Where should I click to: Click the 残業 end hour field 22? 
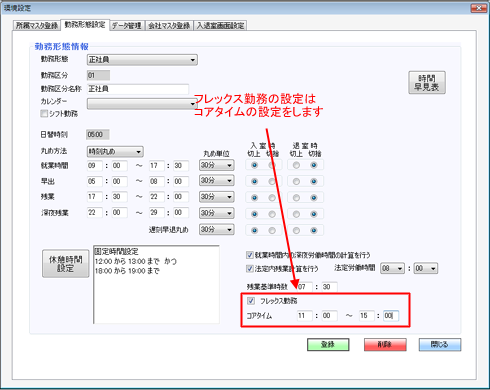[157, 197]
